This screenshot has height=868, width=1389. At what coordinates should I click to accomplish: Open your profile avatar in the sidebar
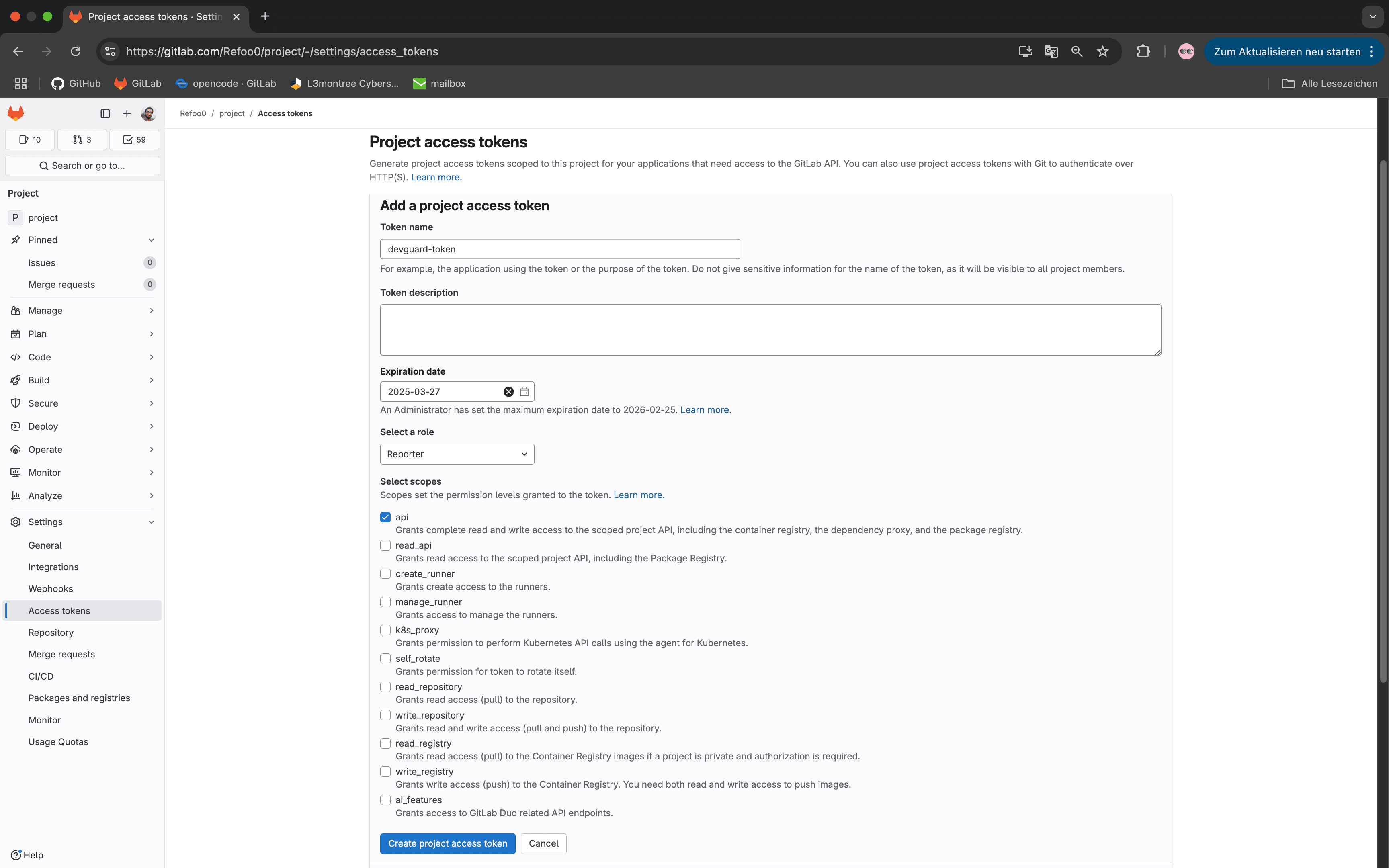[148, 113]
